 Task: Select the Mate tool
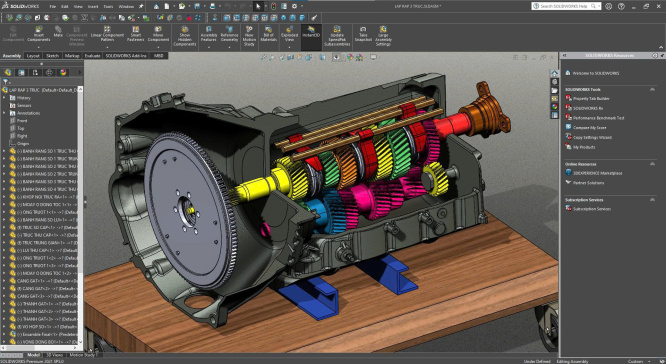tap(58, 32)
